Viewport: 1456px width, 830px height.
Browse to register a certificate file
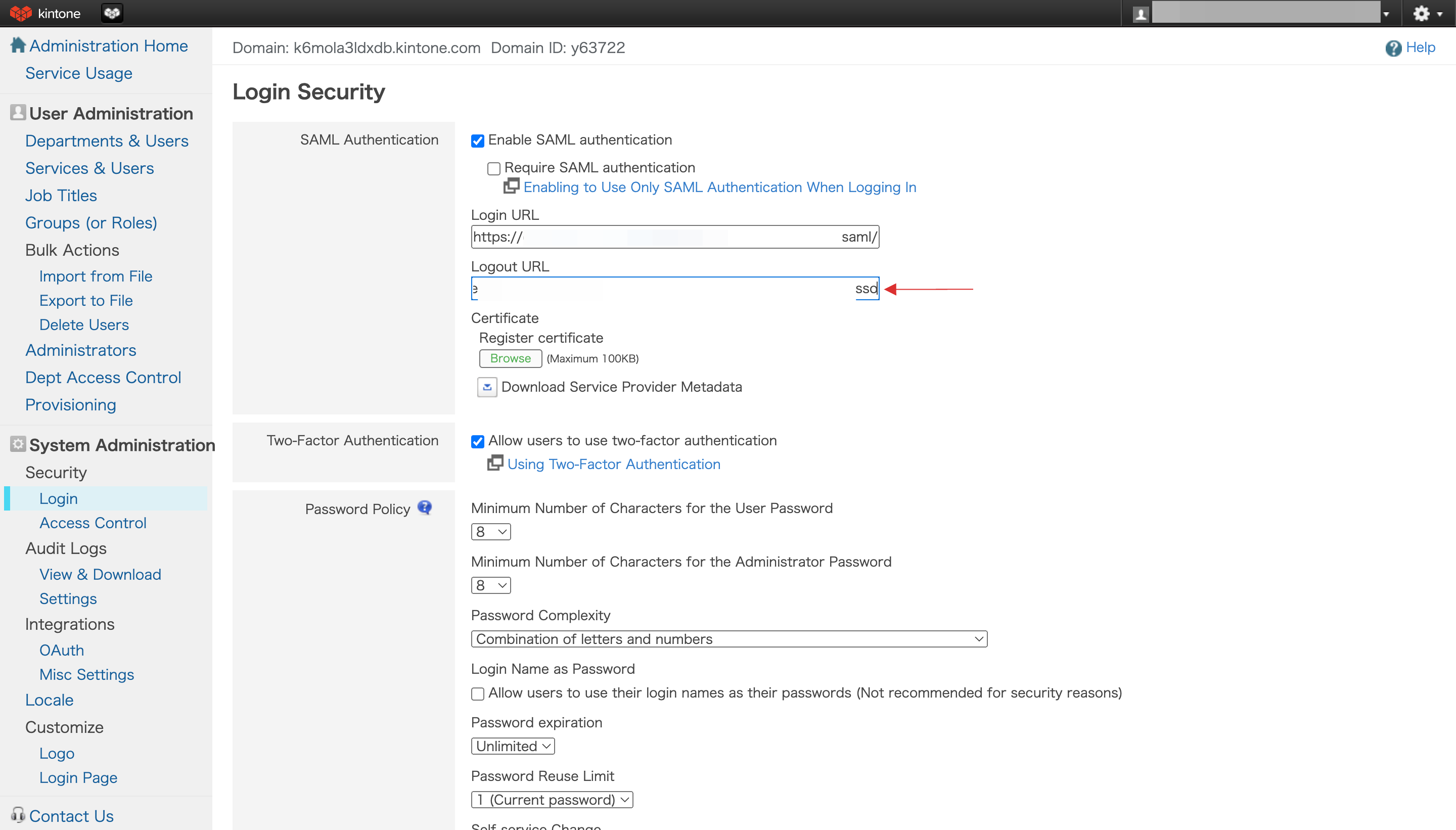[x=510, y=358]
